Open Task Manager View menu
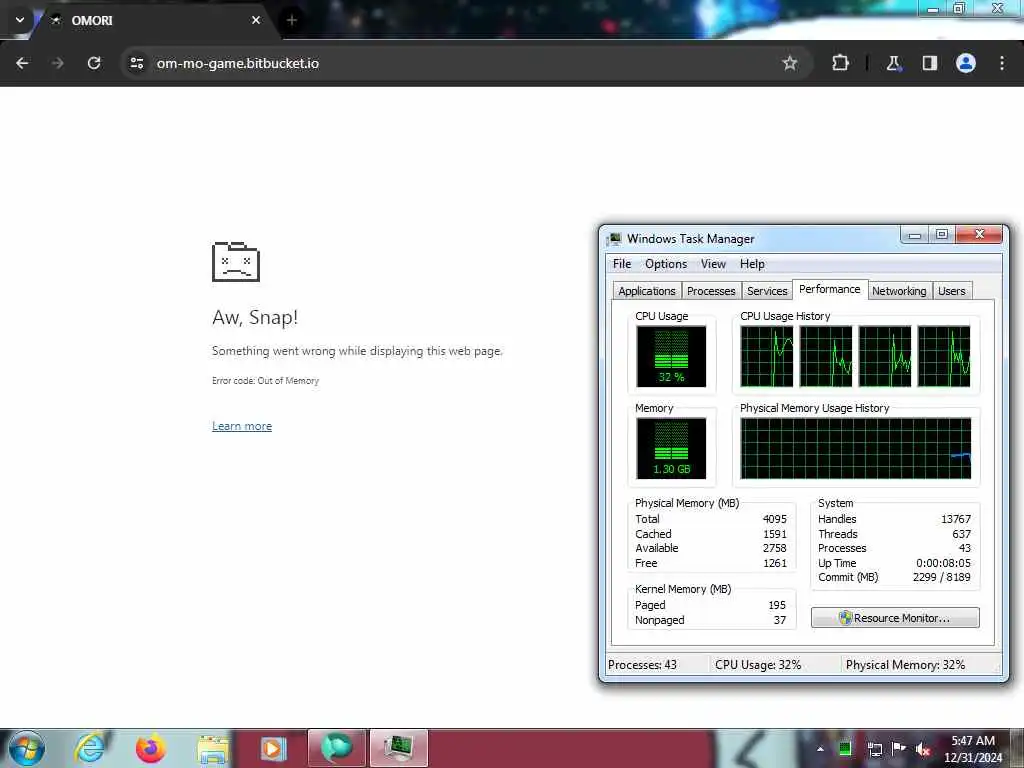 tap(713, 264)
